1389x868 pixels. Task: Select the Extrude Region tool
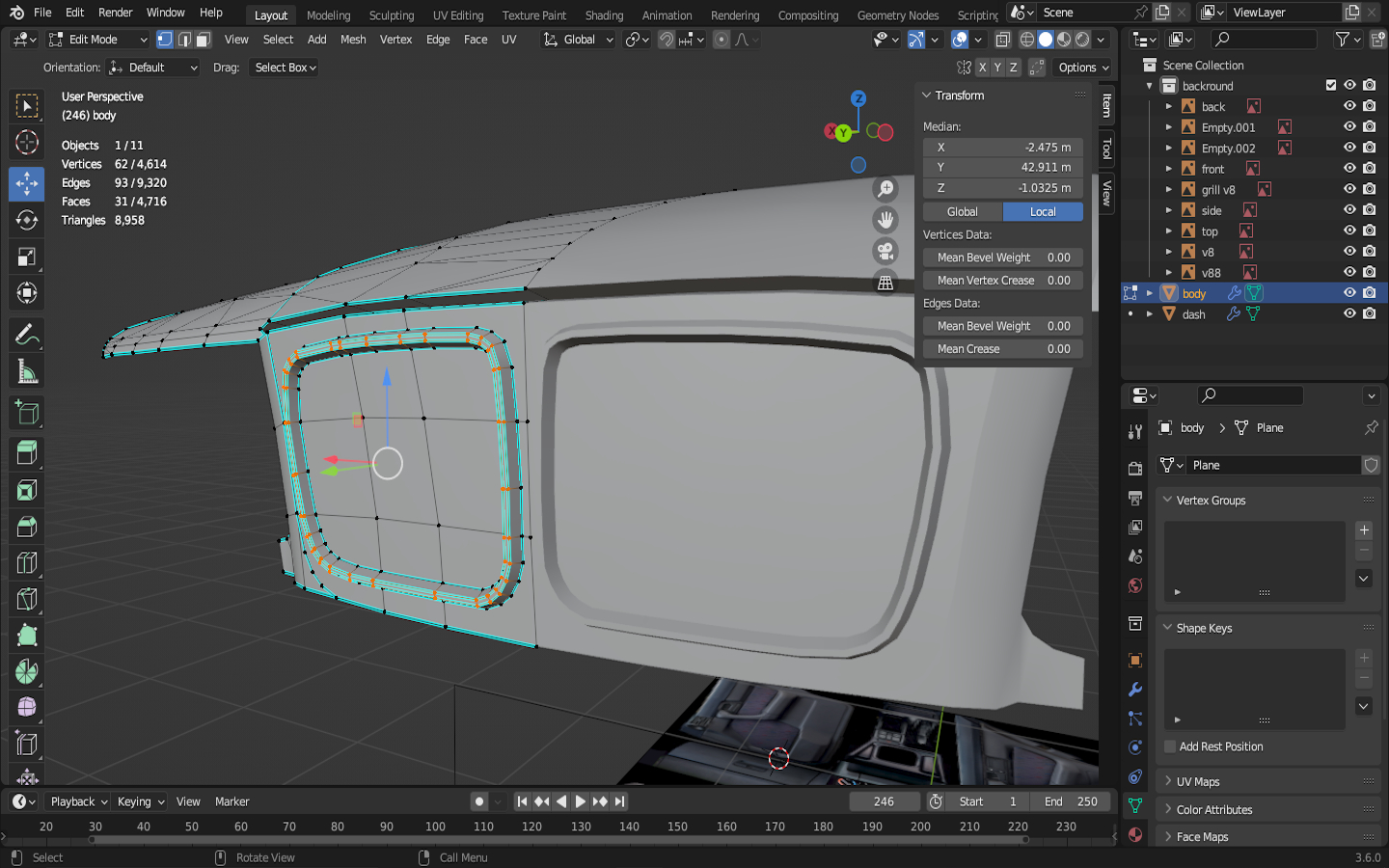(x=27, y=452)
